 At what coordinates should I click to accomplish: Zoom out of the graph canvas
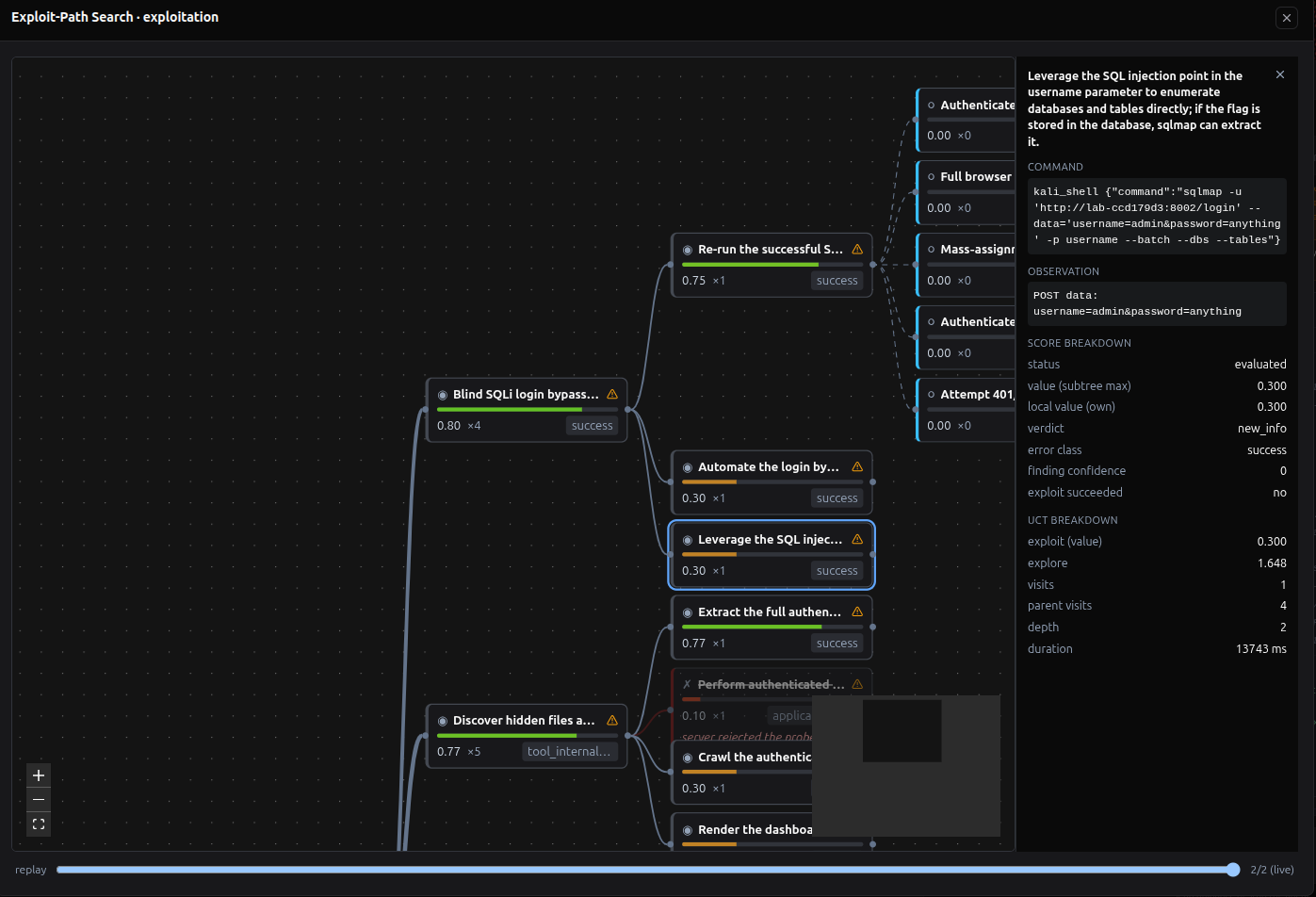39,800
